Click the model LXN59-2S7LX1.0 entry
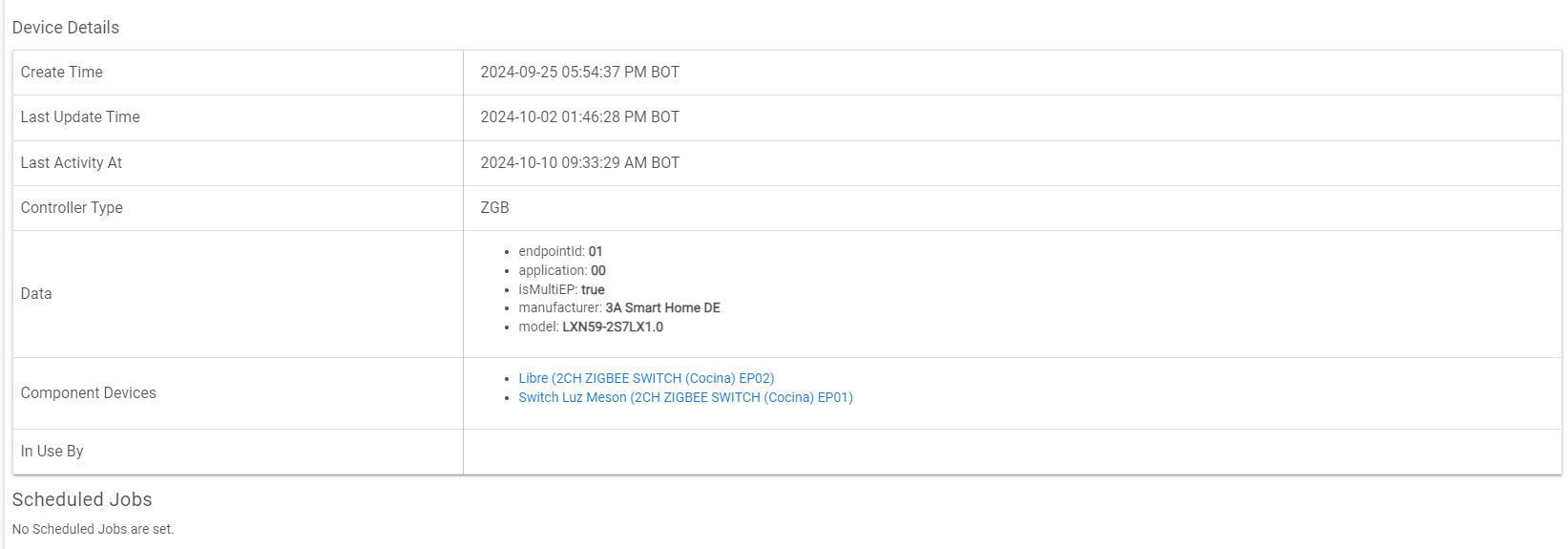Screen dimensions: 1568x549 pos(591,327)
